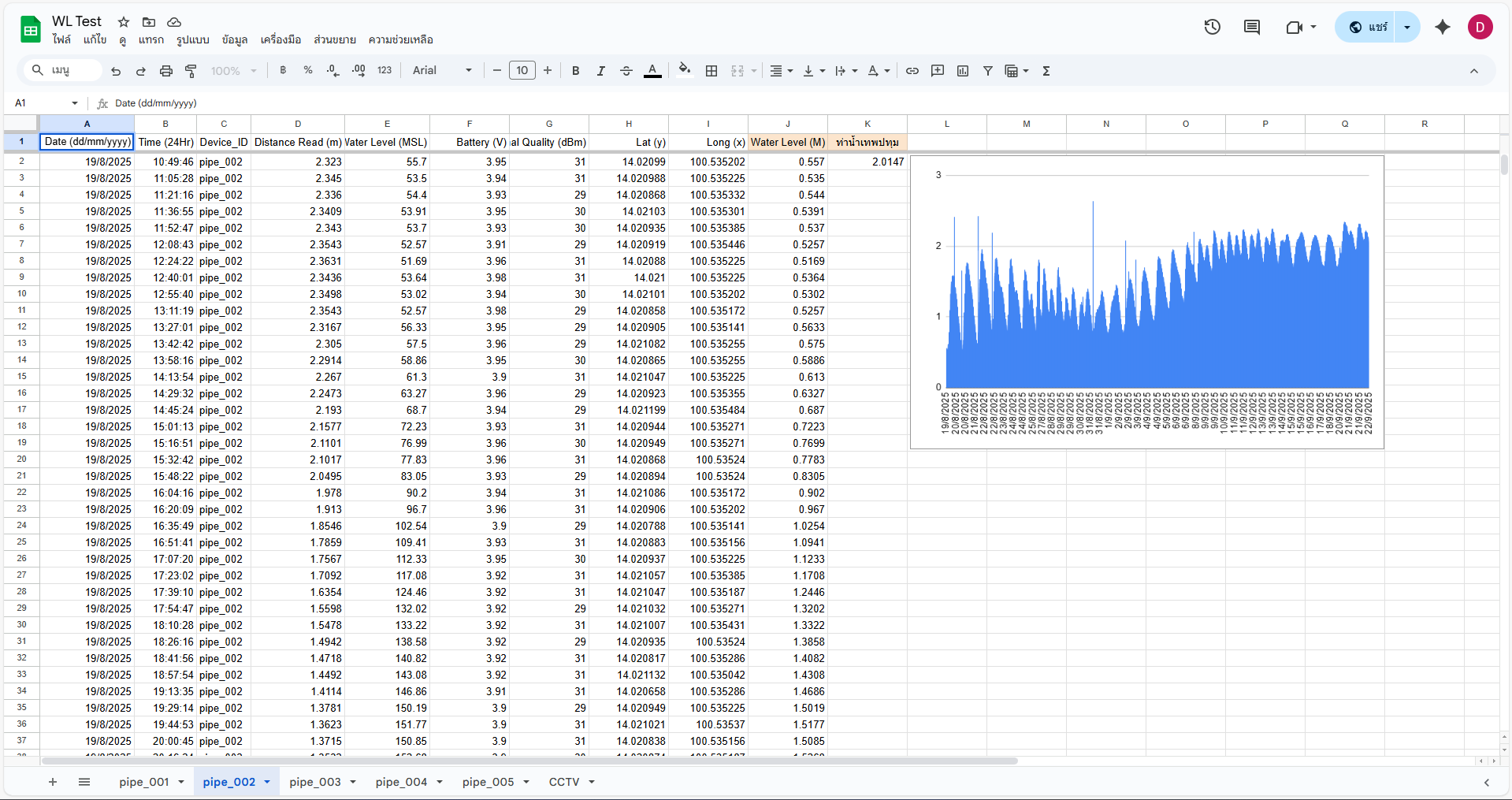Click the borders icon

[711, 71]
